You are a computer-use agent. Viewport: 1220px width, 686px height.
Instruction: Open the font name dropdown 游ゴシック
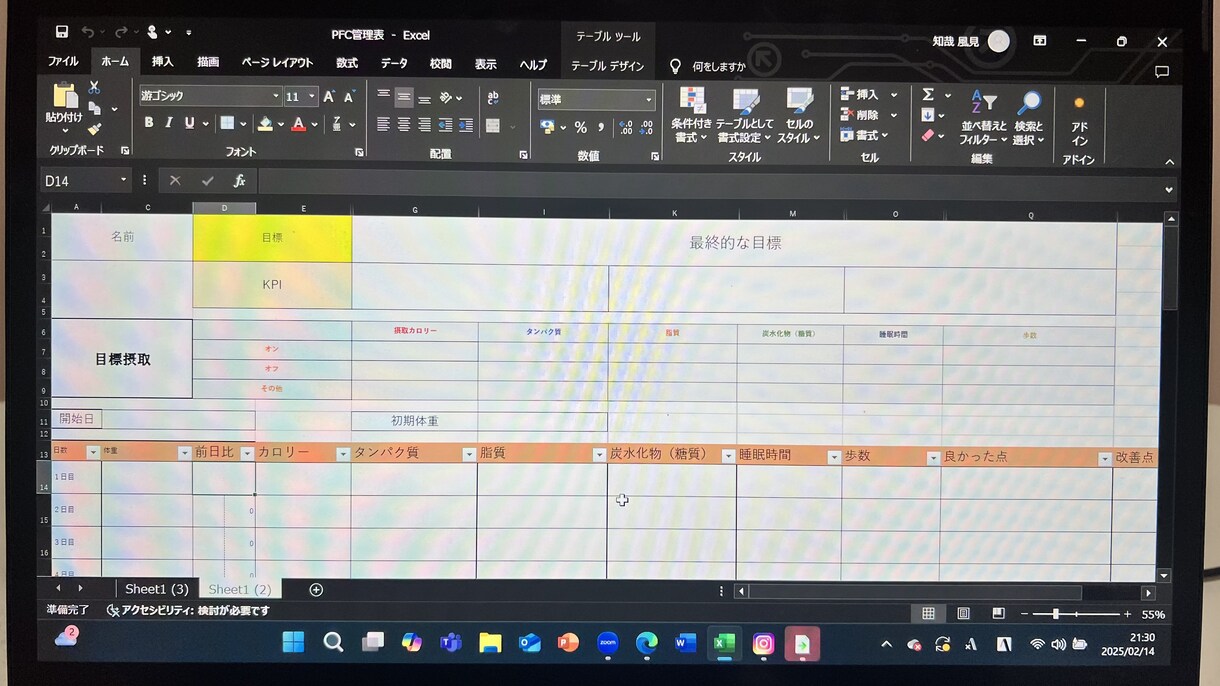click(276, 97)
